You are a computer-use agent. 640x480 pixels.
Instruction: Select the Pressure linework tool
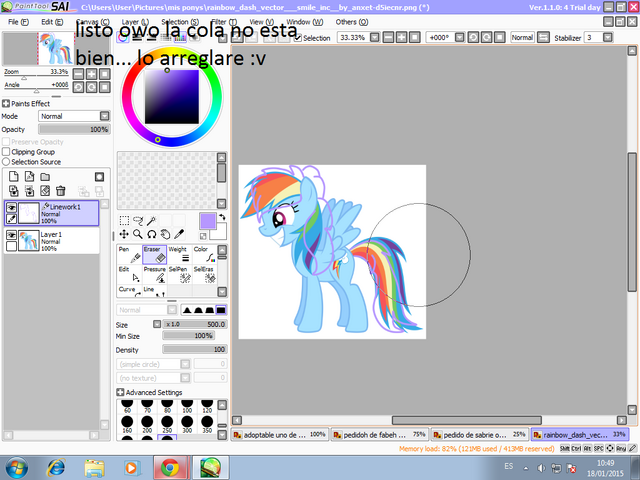[154, 275]
